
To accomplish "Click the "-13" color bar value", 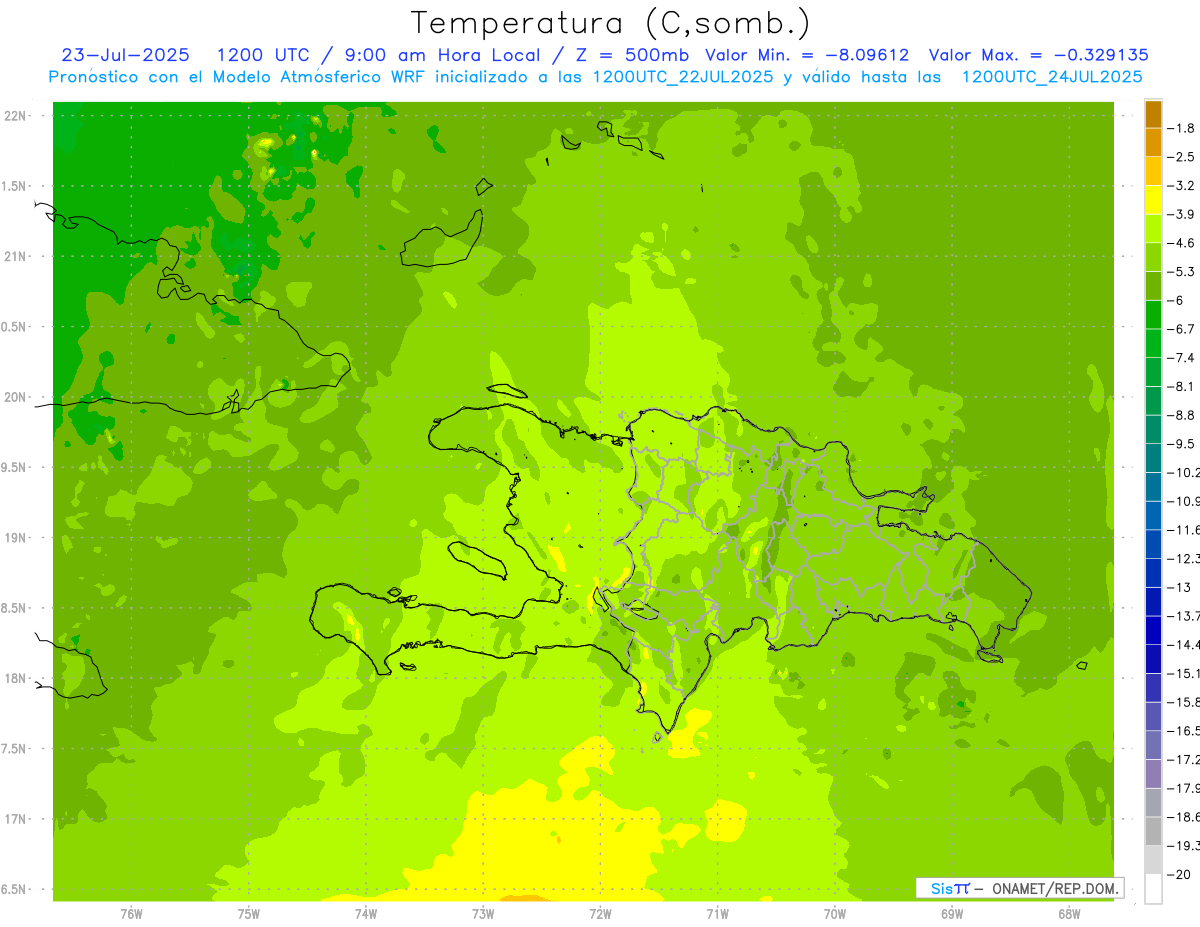I will (x=1179, y=587).
